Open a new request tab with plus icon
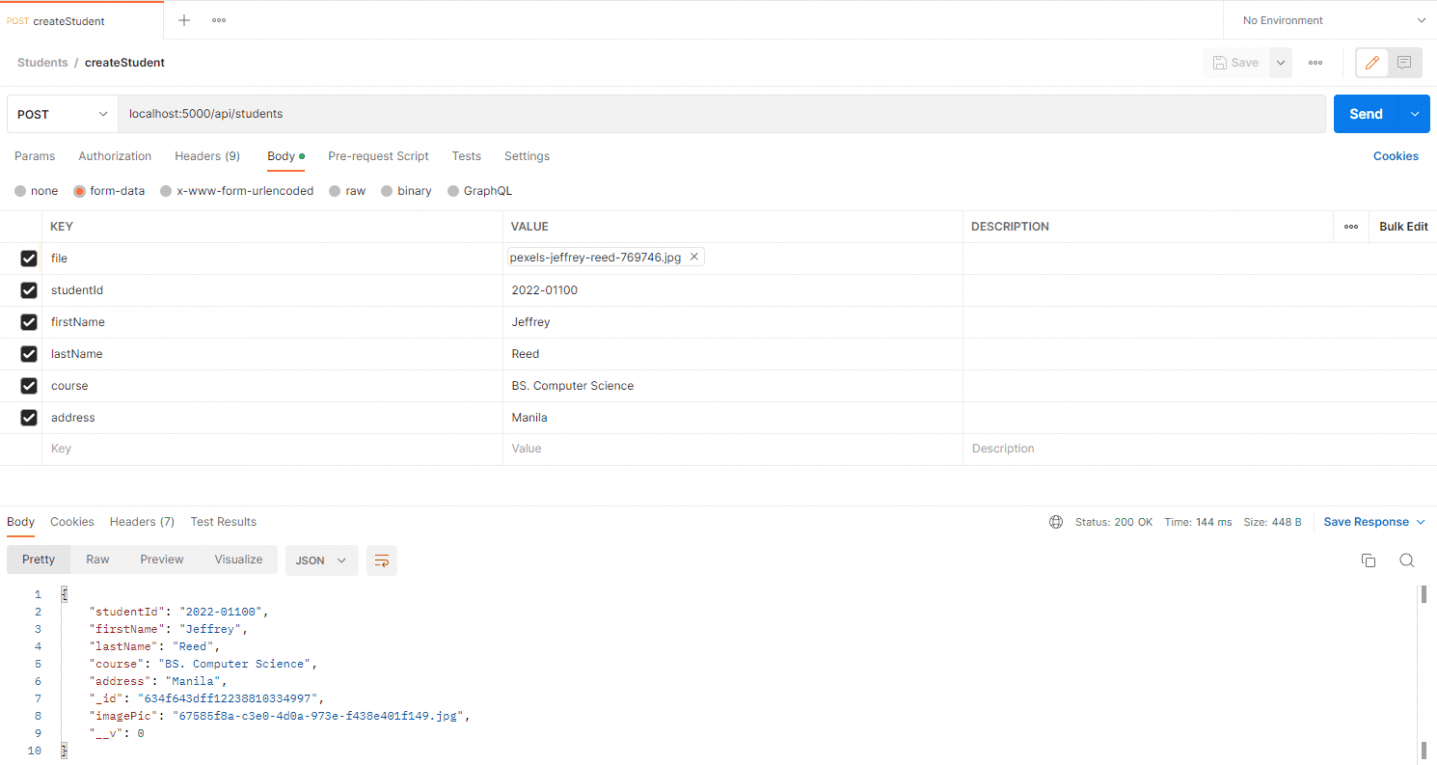The image size is (1437, 765). (184, 20)
